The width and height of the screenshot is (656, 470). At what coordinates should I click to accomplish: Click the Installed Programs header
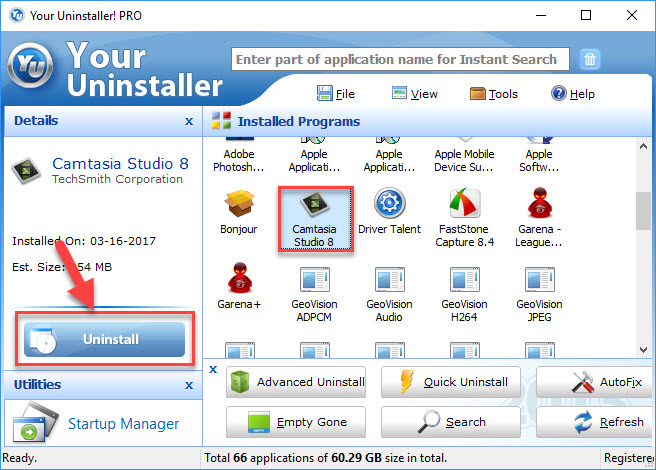pyautogui.click(x=299, y=121)
